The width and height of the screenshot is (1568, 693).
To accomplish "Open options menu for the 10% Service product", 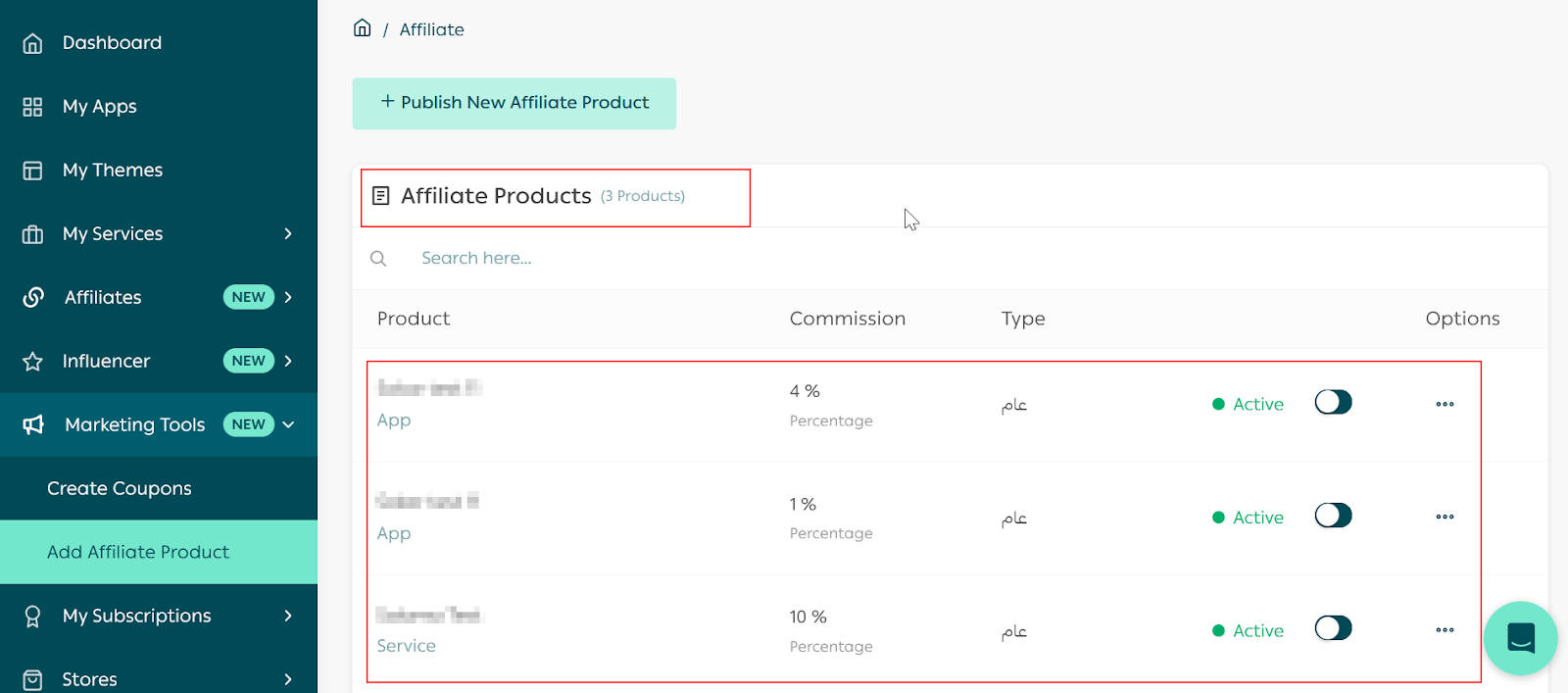I will [1445, 630].
